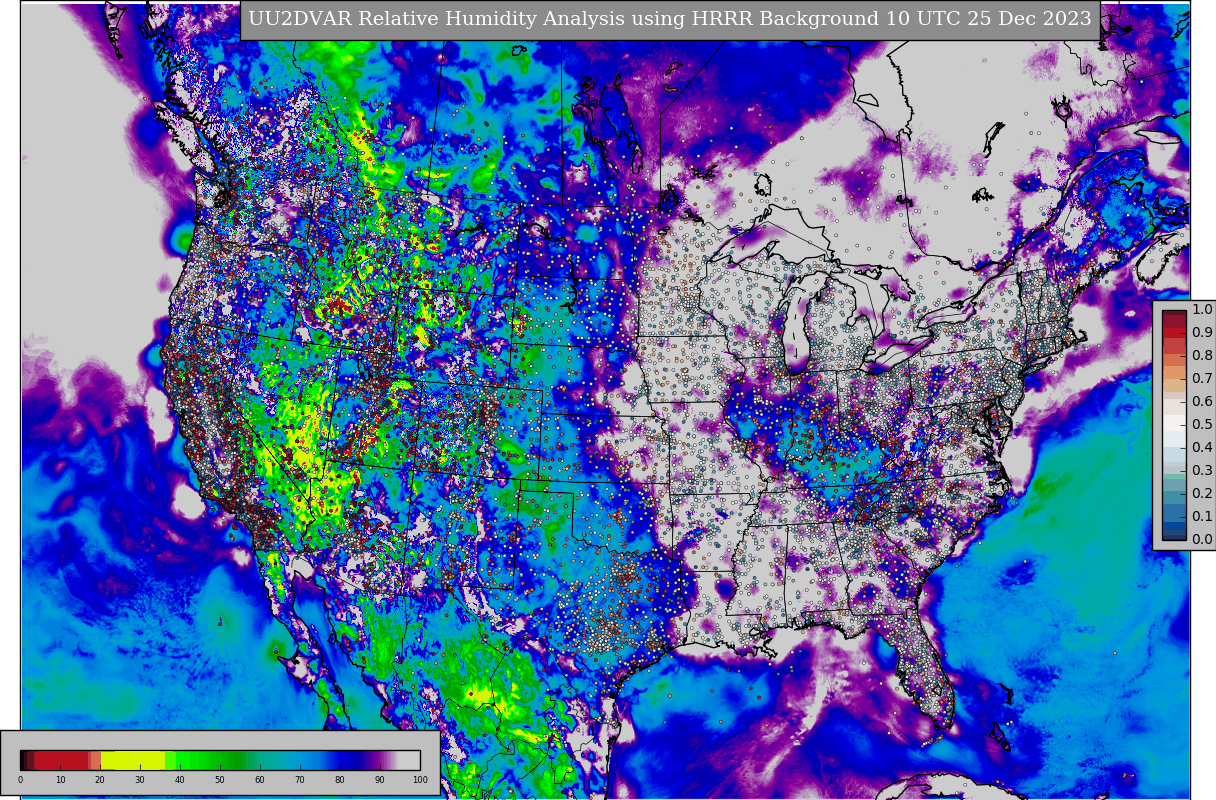Image resolution: width=1216 pixels, height=800 pixels.
Task: Click the '0' tick on humidity colorbar
Action: tap(20, 779)
